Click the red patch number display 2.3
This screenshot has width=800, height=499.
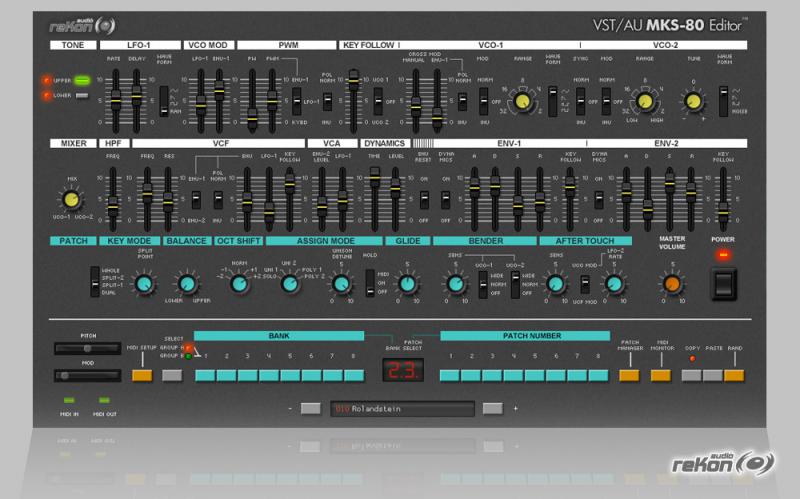(x=403, y=370)
